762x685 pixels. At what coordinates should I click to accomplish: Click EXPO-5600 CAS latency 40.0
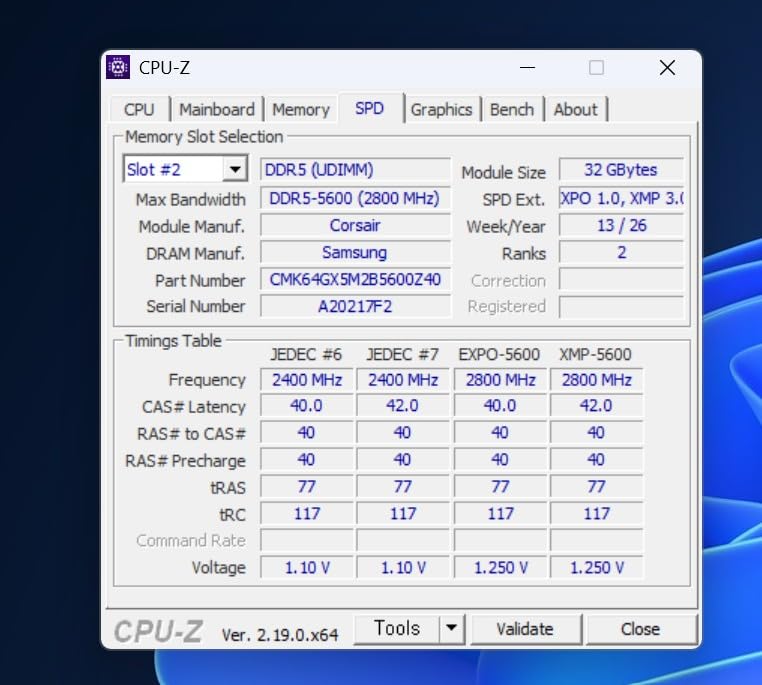coord(500,406)
